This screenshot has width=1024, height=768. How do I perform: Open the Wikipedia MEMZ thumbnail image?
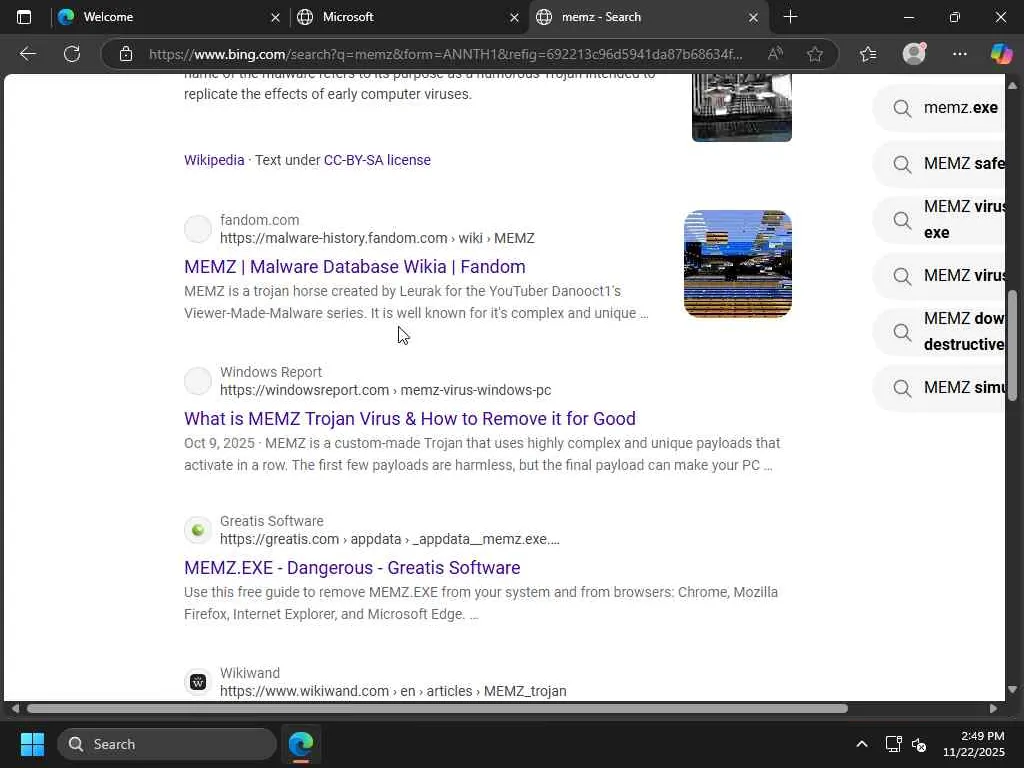(x=742, y=107)
